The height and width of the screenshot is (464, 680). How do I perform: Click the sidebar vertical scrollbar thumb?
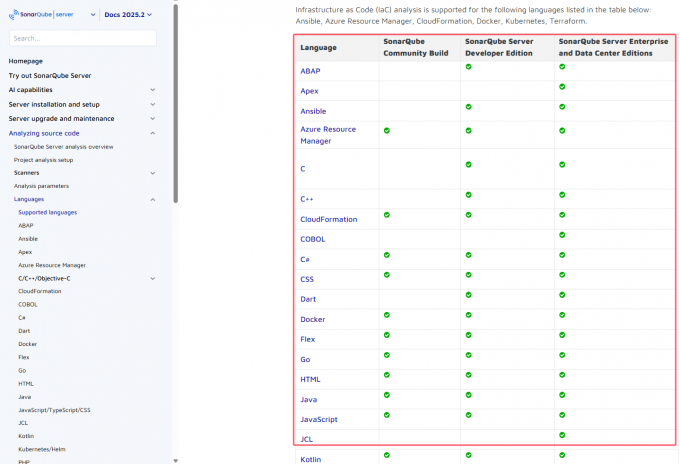[x=176, y=103]
